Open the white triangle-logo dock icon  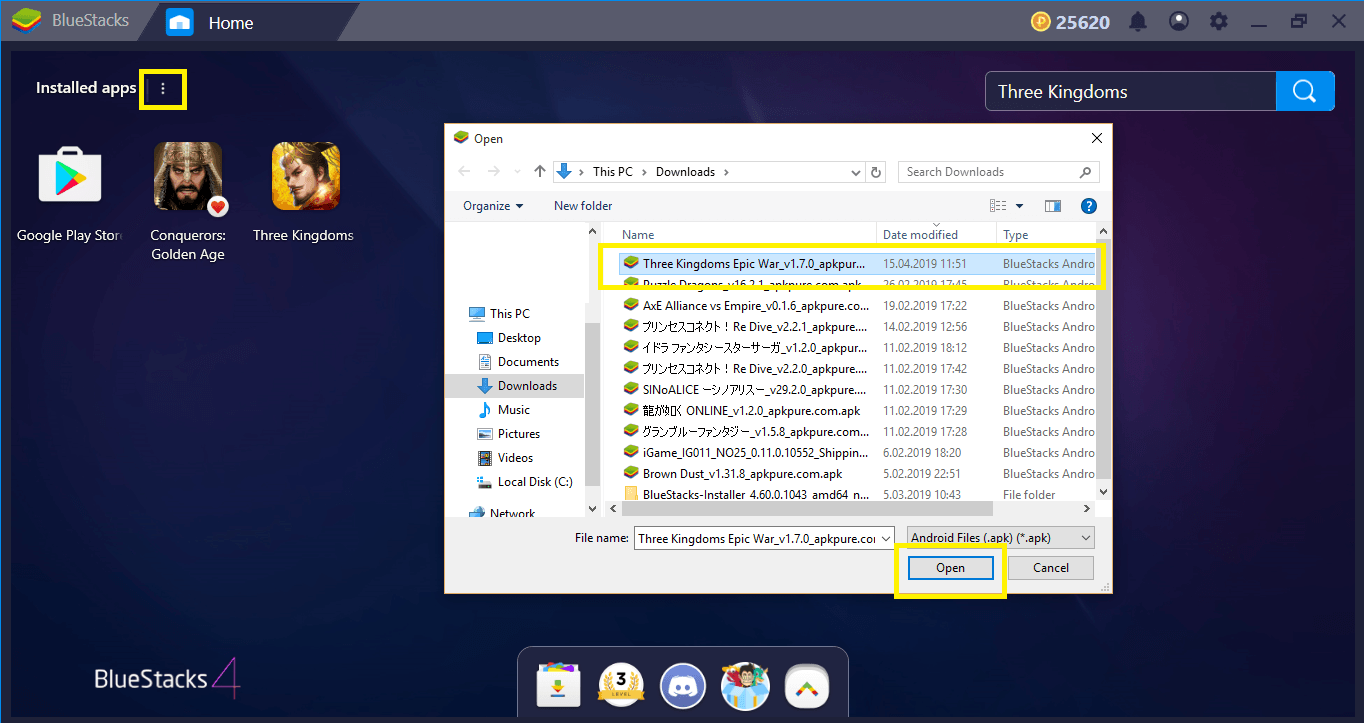pyautogui.click(x=806, y=686)
